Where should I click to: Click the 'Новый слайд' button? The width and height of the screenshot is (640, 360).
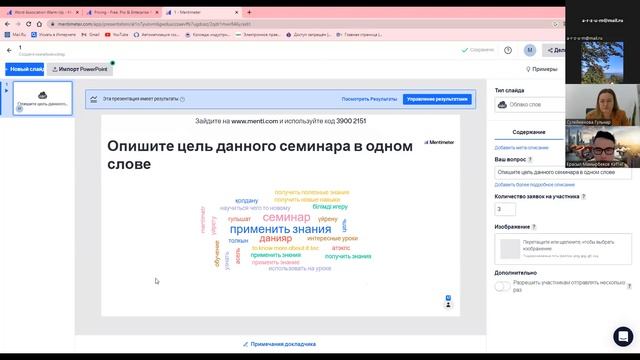[24, 69]
